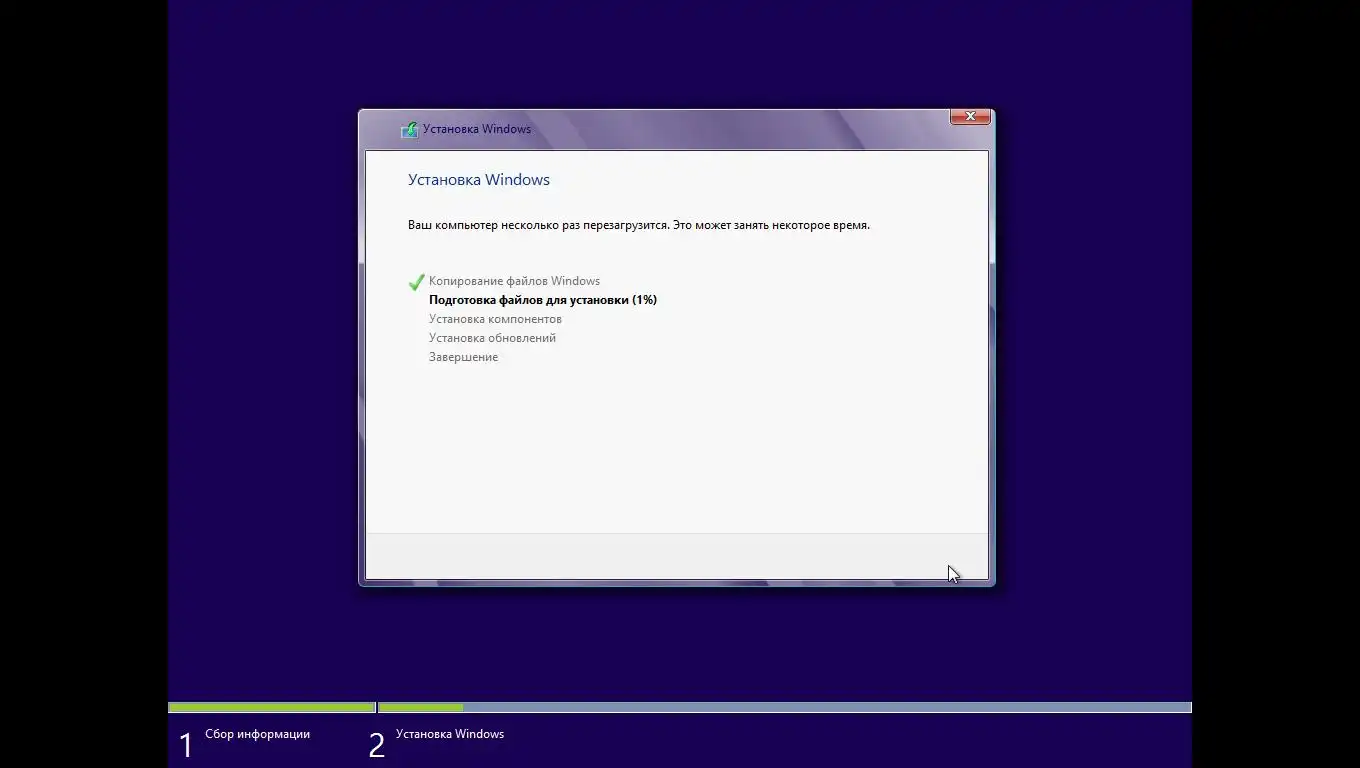Click the 'Установка Windows' stage progress bar
1360x768 pixels.
[785, 708]
